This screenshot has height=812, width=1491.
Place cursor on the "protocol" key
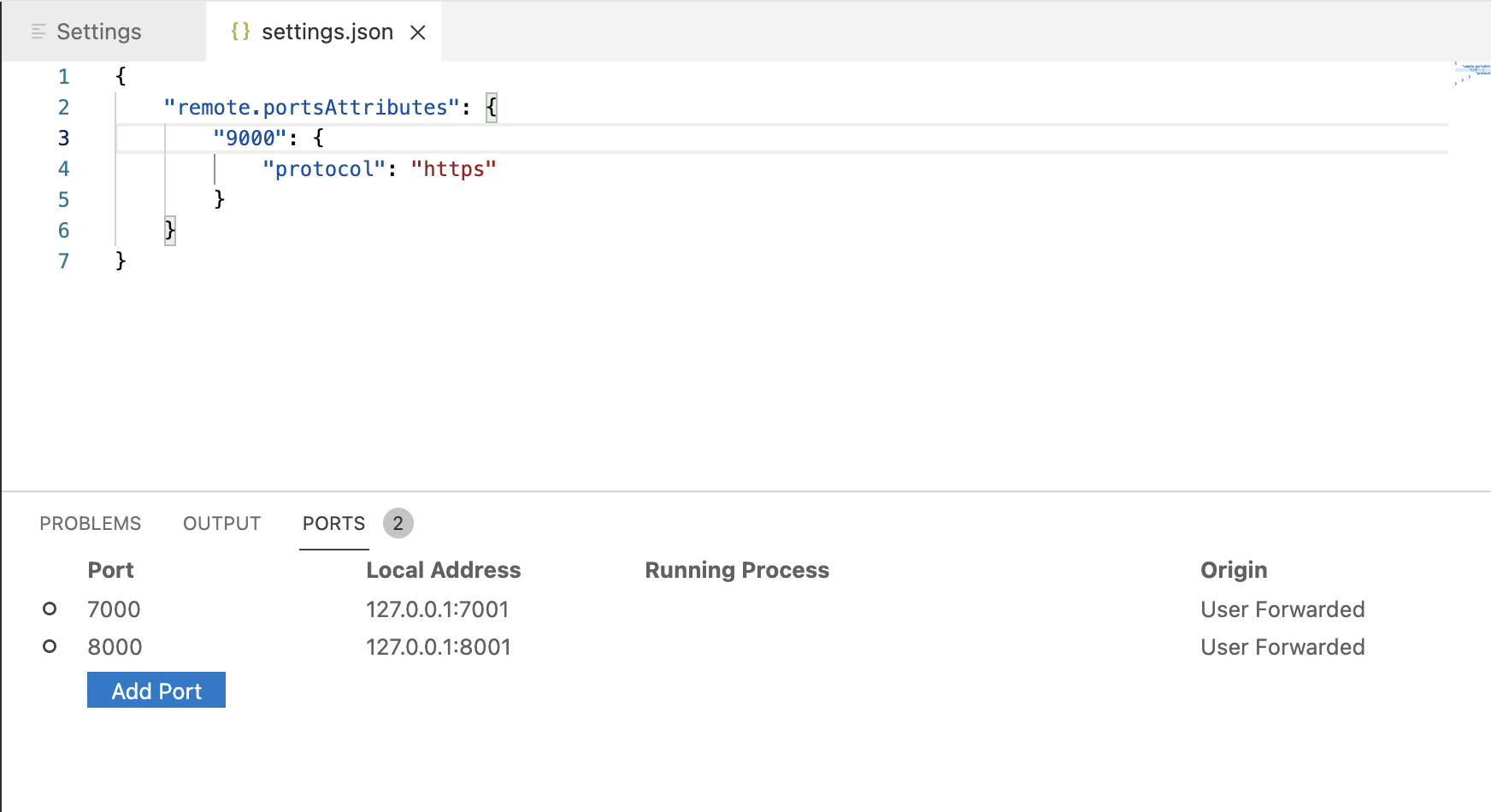[324, 169]
